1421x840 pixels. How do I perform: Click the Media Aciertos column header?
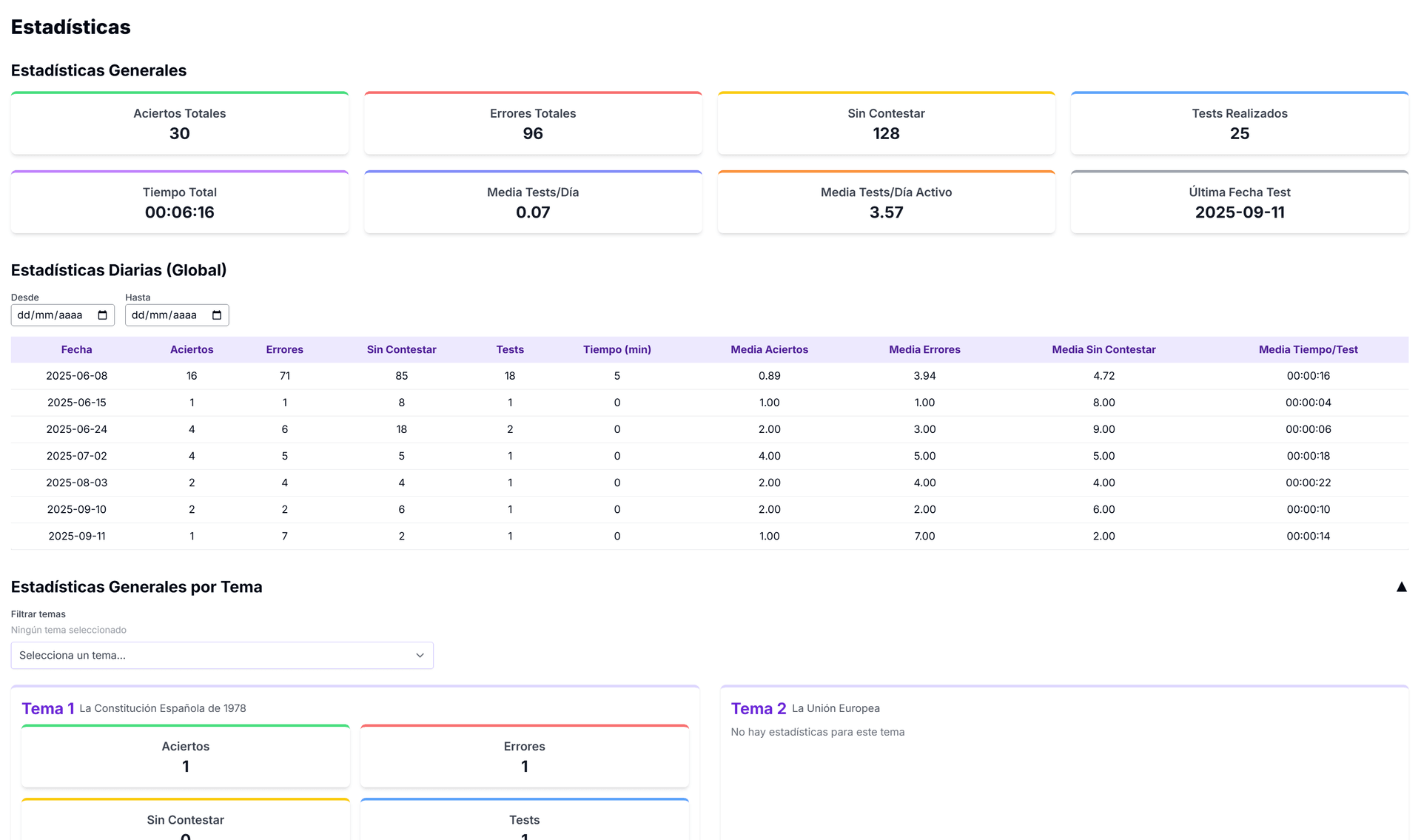point(769,349)
